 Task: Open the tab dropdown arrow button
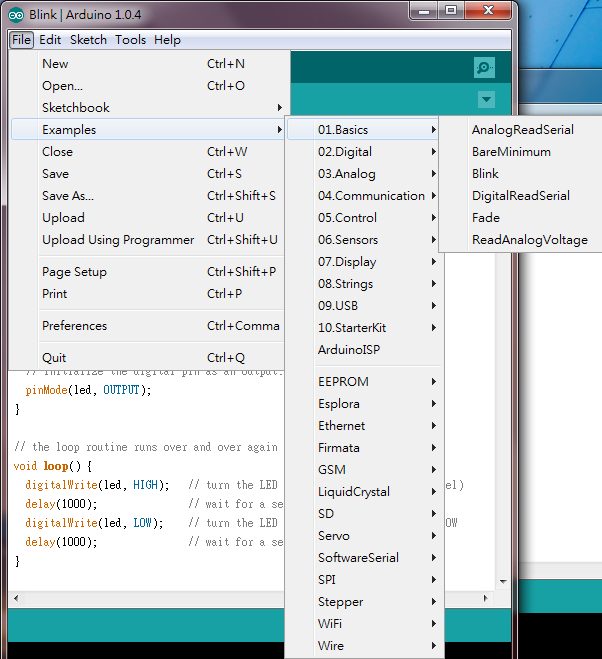point(486,100)
